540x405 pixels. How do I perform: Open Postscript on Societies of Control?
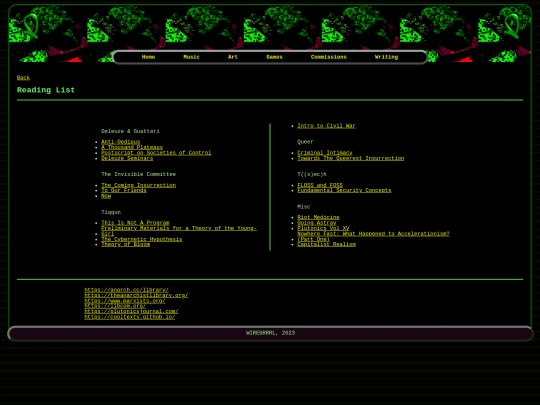pyautogui.click(x=156, y=153)
